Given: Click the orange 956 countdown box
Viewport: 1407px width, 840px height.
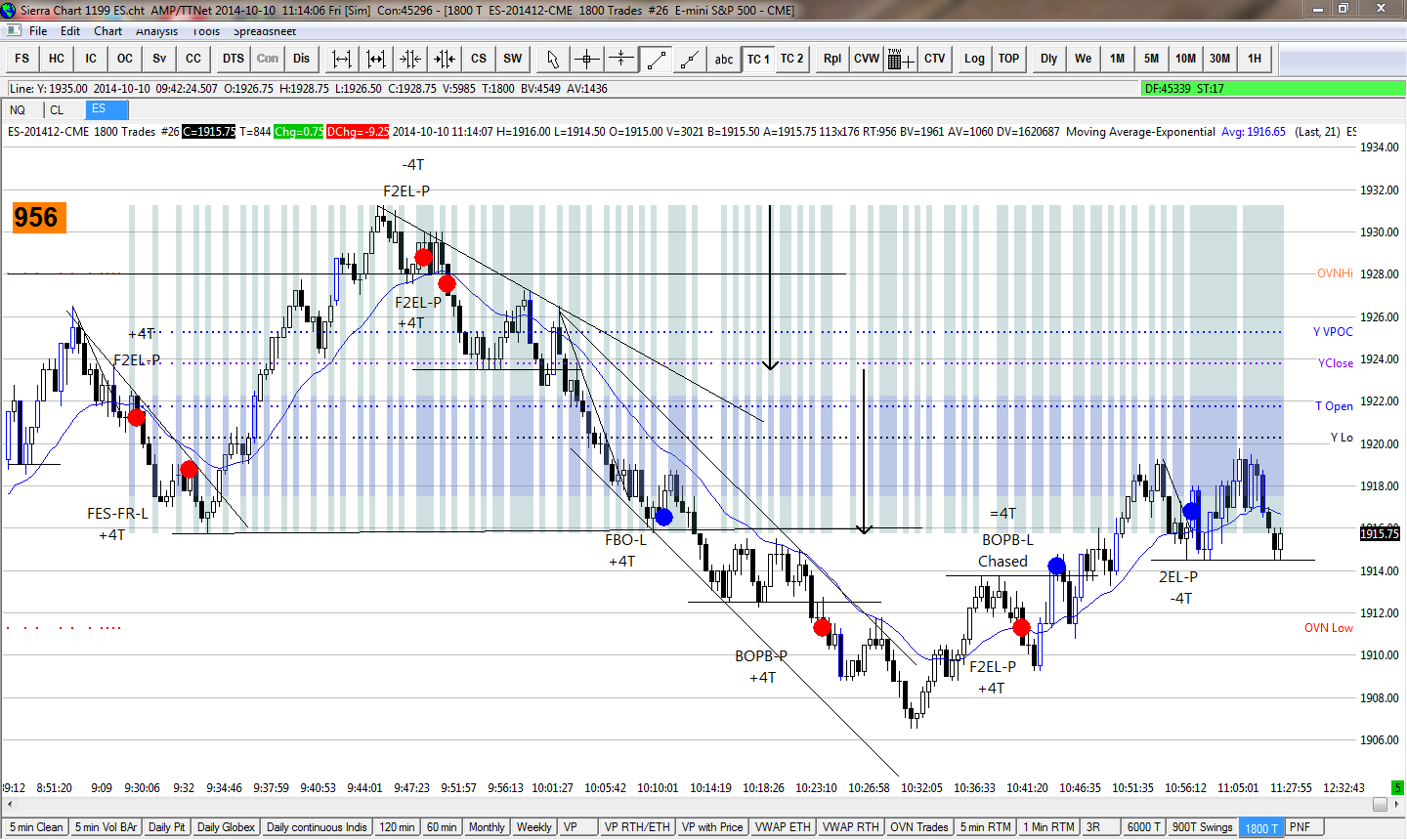Looking at the screenshot, I should point(39,217).
